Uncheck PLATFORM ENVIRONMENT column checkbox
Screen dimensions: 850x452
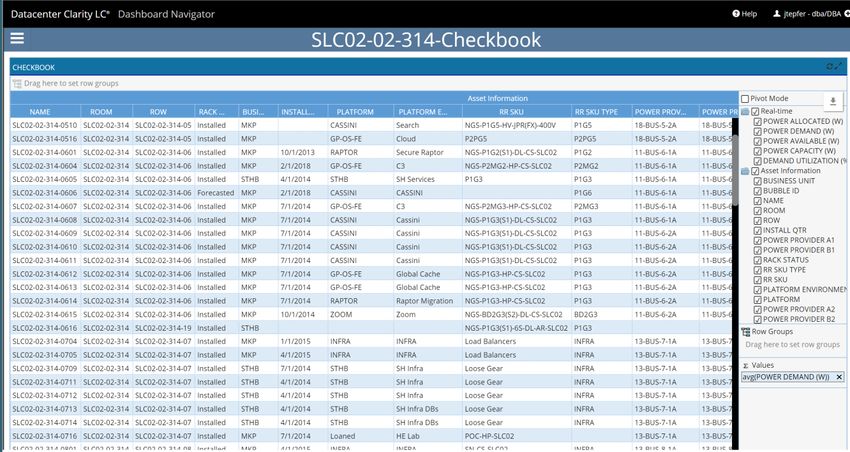tap(758, 289)
